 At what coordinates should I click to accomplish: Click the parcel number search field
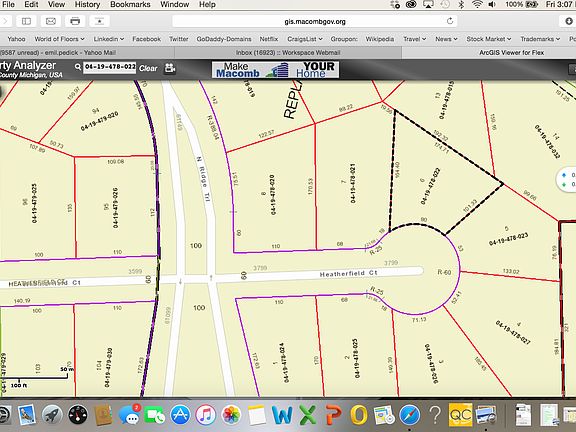click(x=109, y=68)
